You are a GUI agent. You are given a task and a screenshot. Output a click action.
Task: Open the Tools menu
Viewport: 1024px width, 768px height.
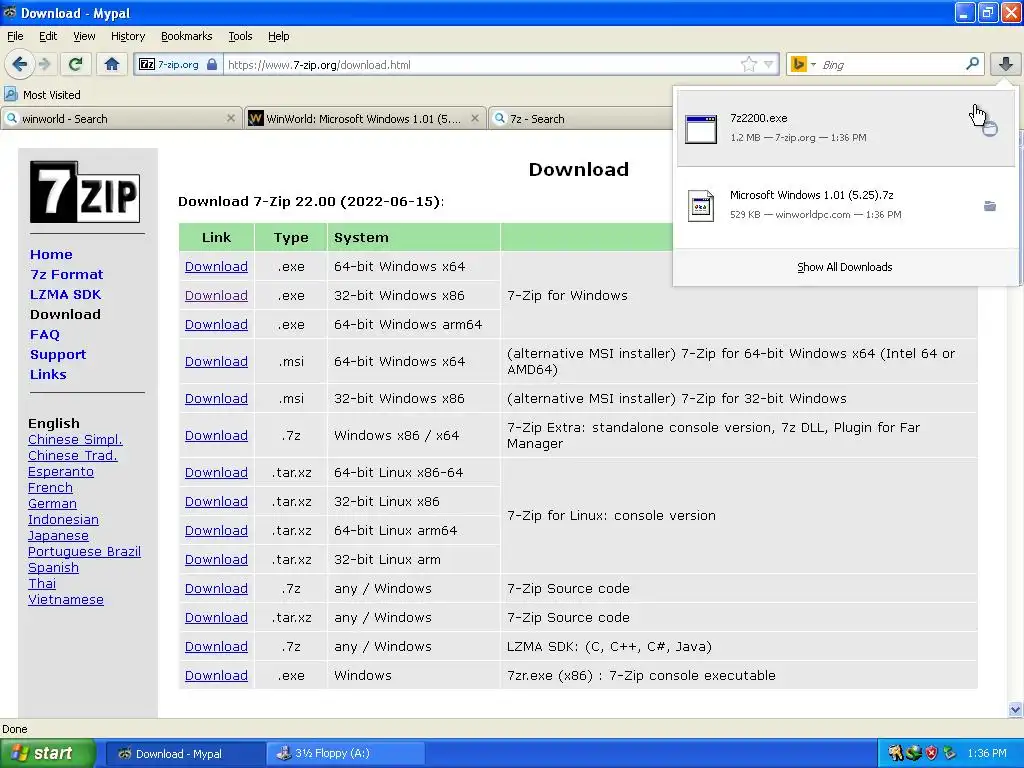[240, 36]
